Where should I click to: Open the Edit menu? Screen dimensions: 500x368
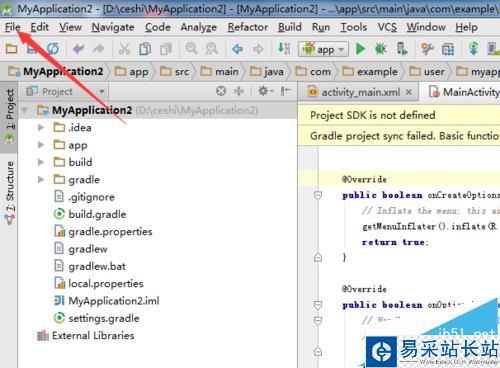[39, 27]
